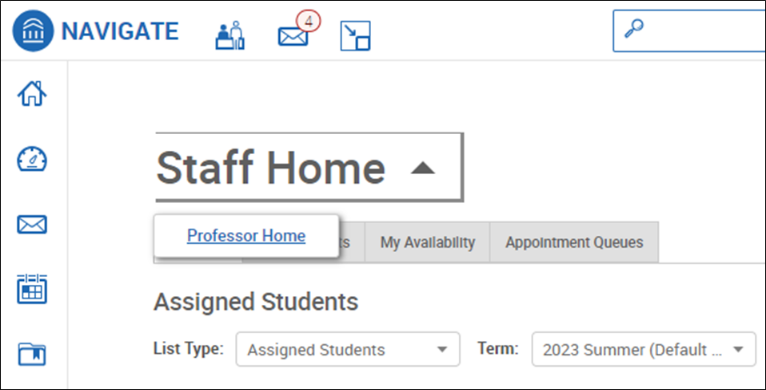The image size is (766, 390).
Task: Click the magnifying glass search icon
Action: [634, 29]
